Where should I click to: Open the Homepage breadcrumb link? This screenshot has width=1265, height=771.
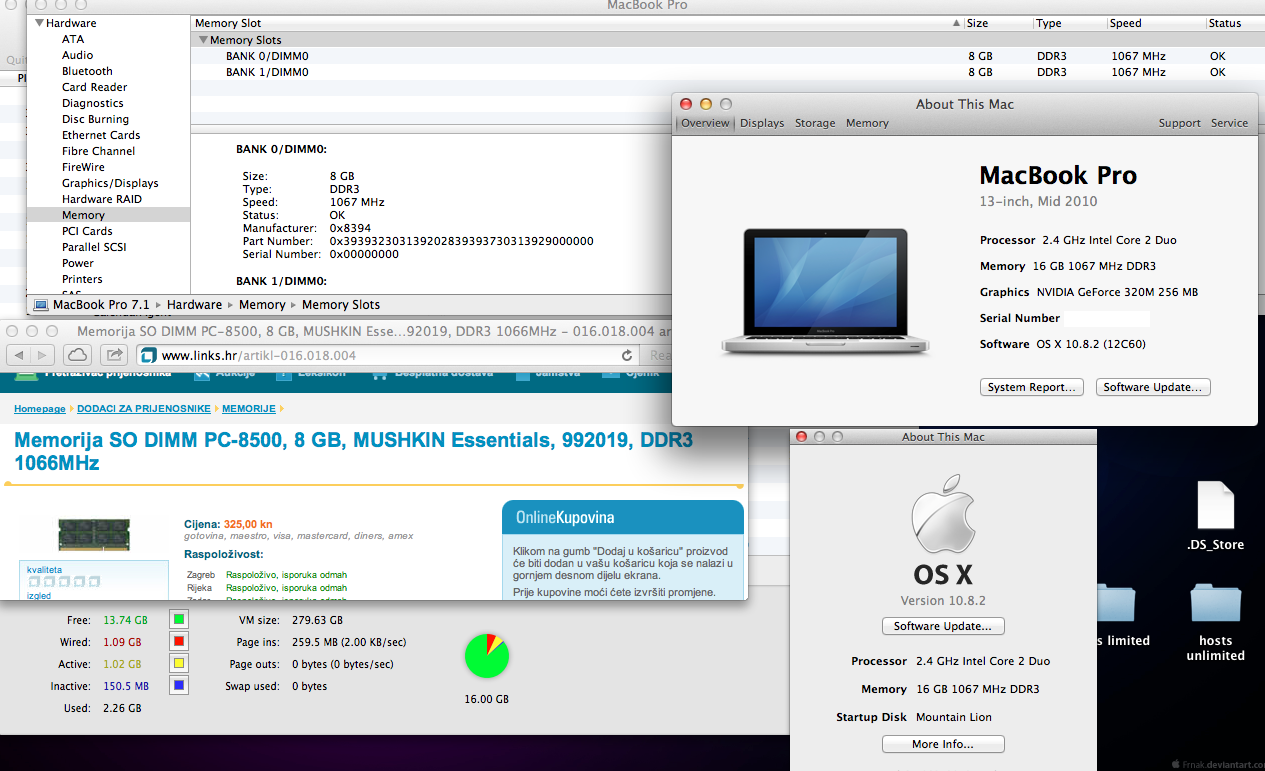40,409
